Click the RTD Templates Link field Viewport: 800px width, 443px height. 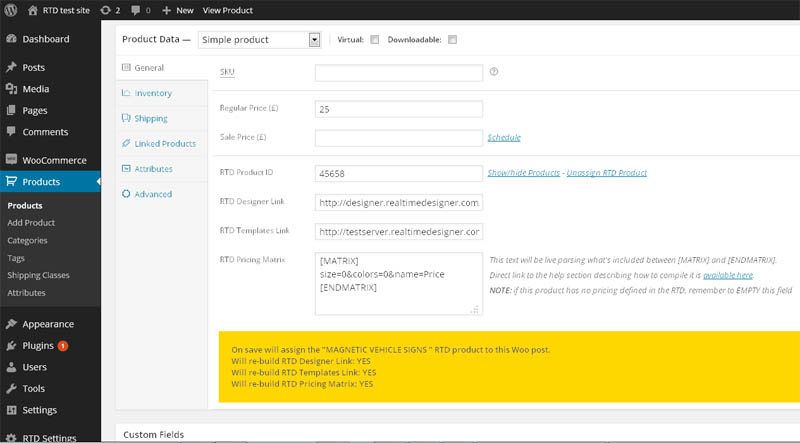398,232
